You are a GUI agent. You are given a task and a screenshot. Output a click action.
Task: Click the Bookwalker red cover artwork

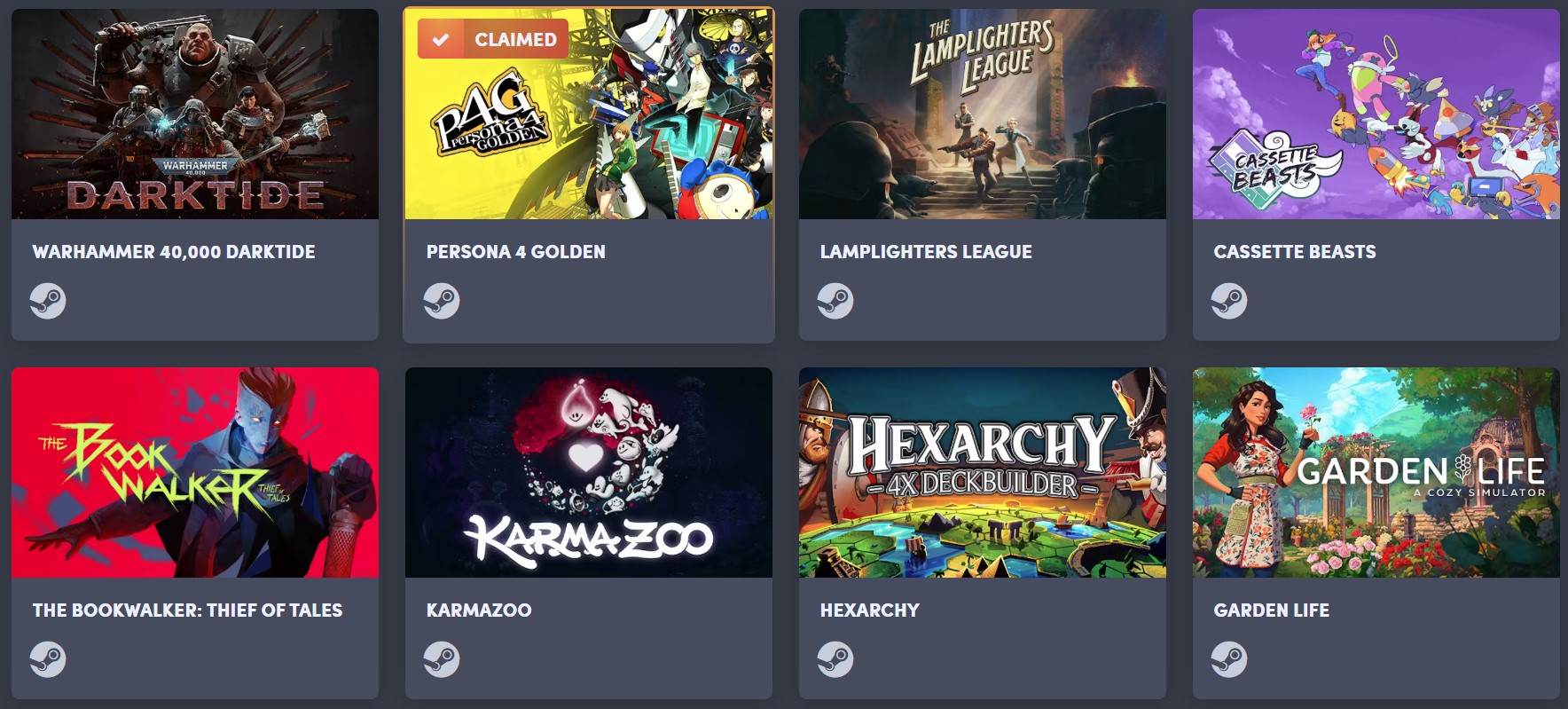(195, 472)
